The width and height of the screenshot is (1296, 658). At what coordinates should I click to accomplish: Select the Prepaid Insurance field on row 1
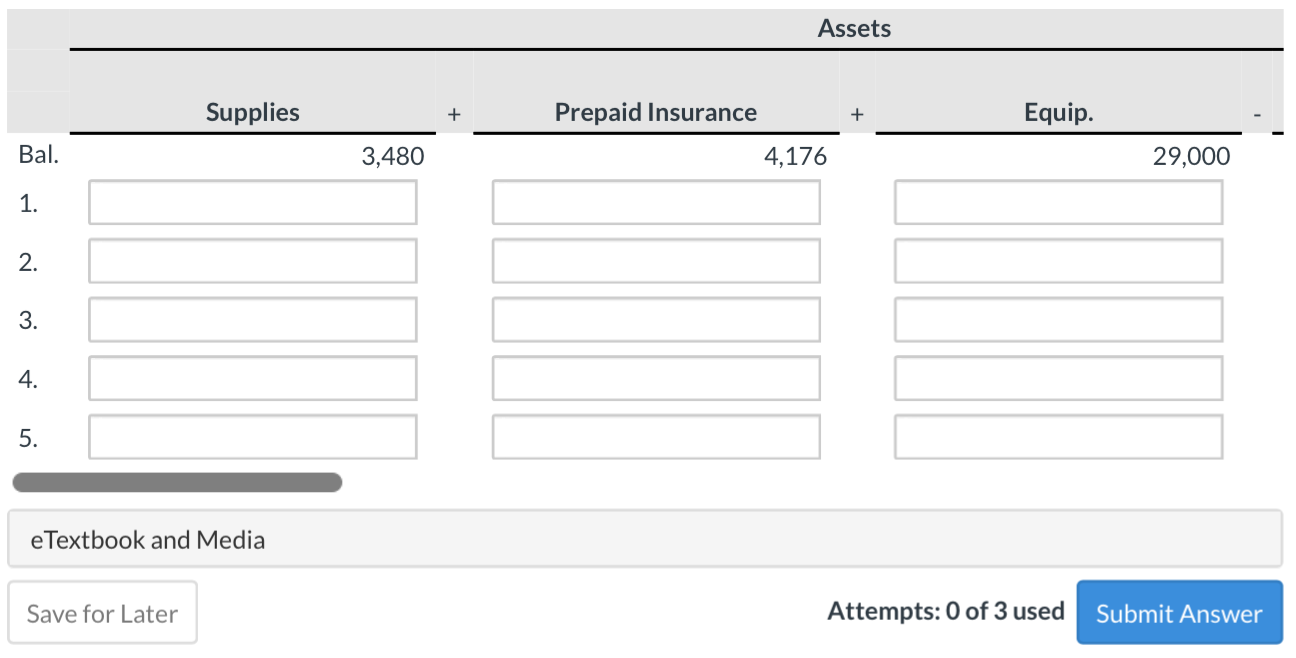[x=656, y=202]
